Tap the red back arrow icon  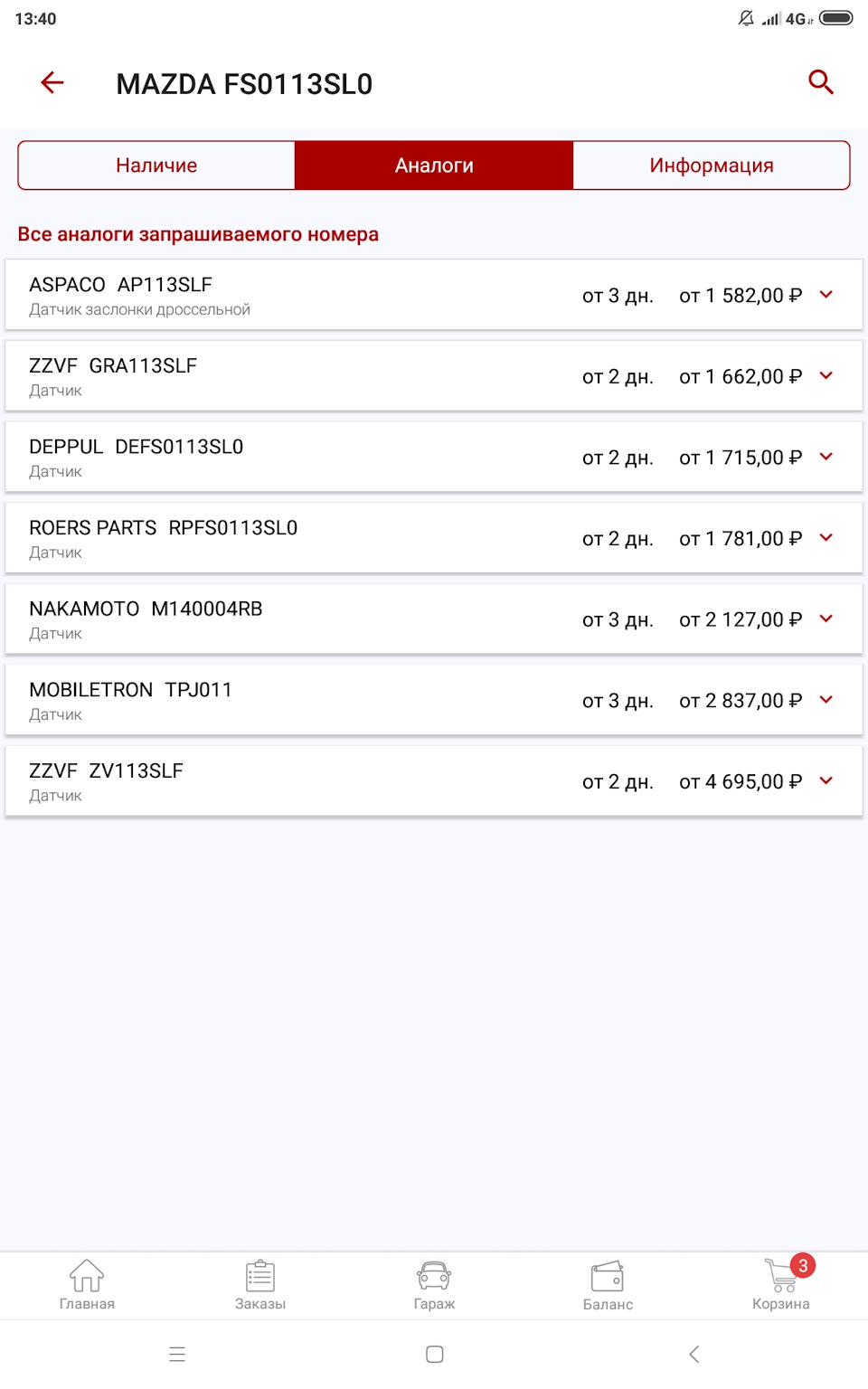click(52, 83)
